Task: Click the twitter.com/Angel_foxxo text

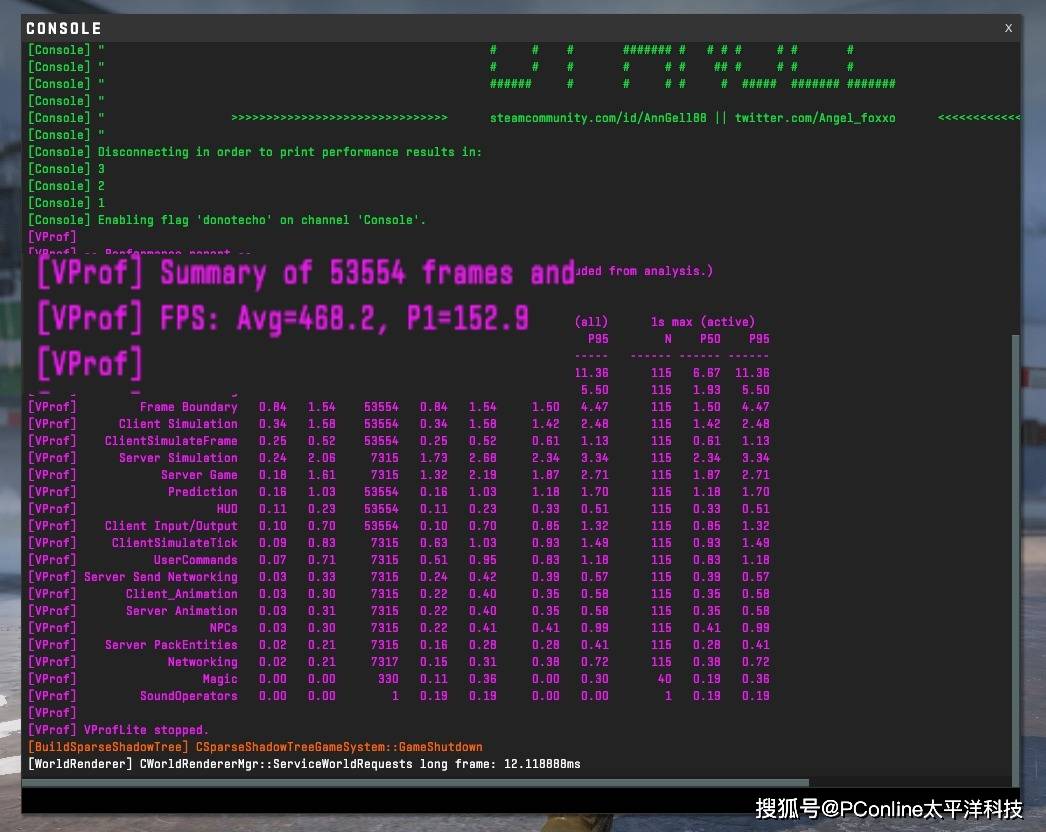Action: (x=815, y=118)
